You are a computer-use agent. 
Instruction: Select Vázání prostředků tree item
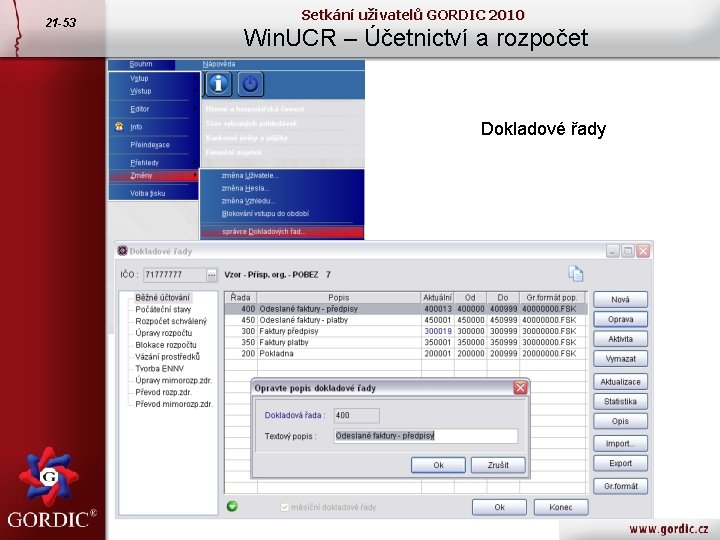click(x=167, y=357)
